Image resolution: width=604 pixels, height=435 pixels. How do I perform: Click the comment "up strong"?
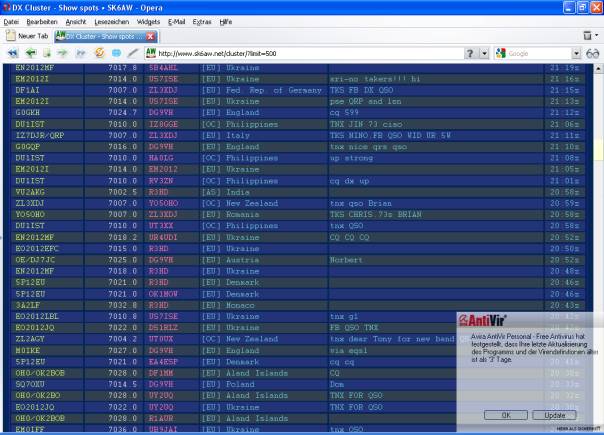point(351,158)
